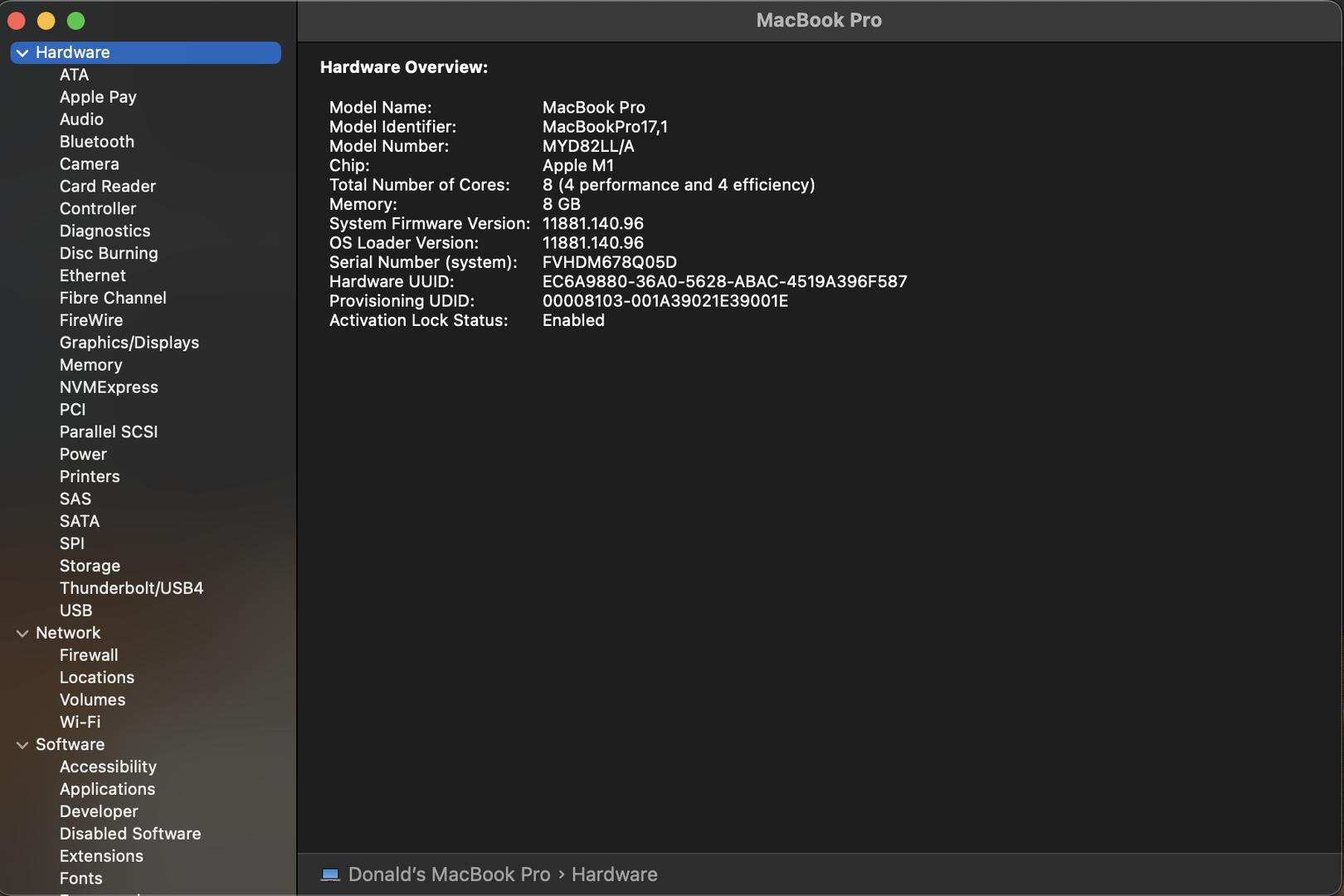The width and height of the screenshot is (1344, 896).
Task: Select Fonts in the sidebar
Action: point(81,879)
